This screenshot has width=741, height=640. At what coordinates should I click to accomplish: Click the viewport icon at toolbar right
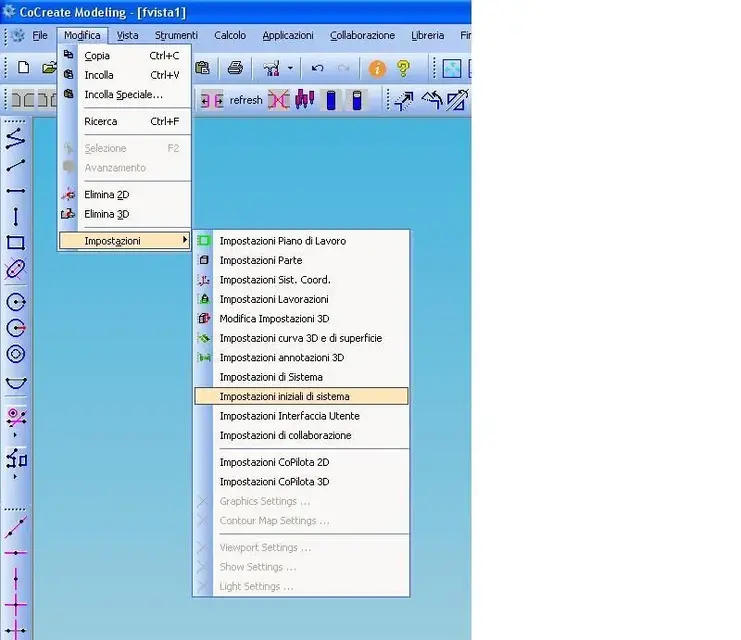tap(451, 69)
